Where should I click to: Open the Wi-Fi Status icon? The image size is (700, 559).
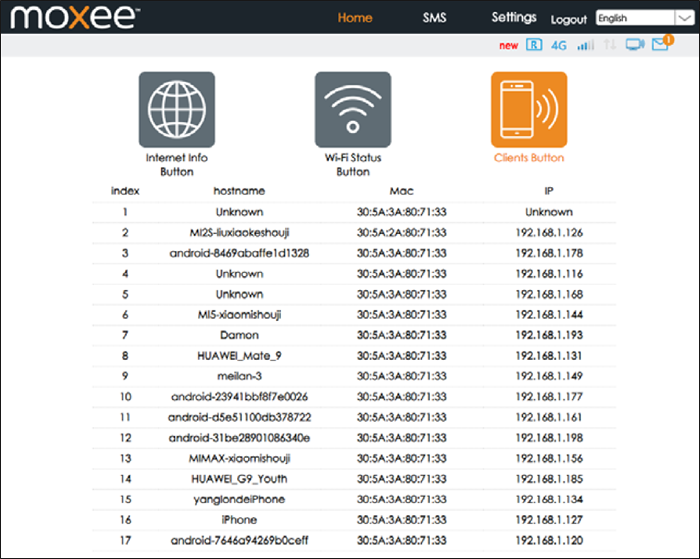tap(353, 109)
